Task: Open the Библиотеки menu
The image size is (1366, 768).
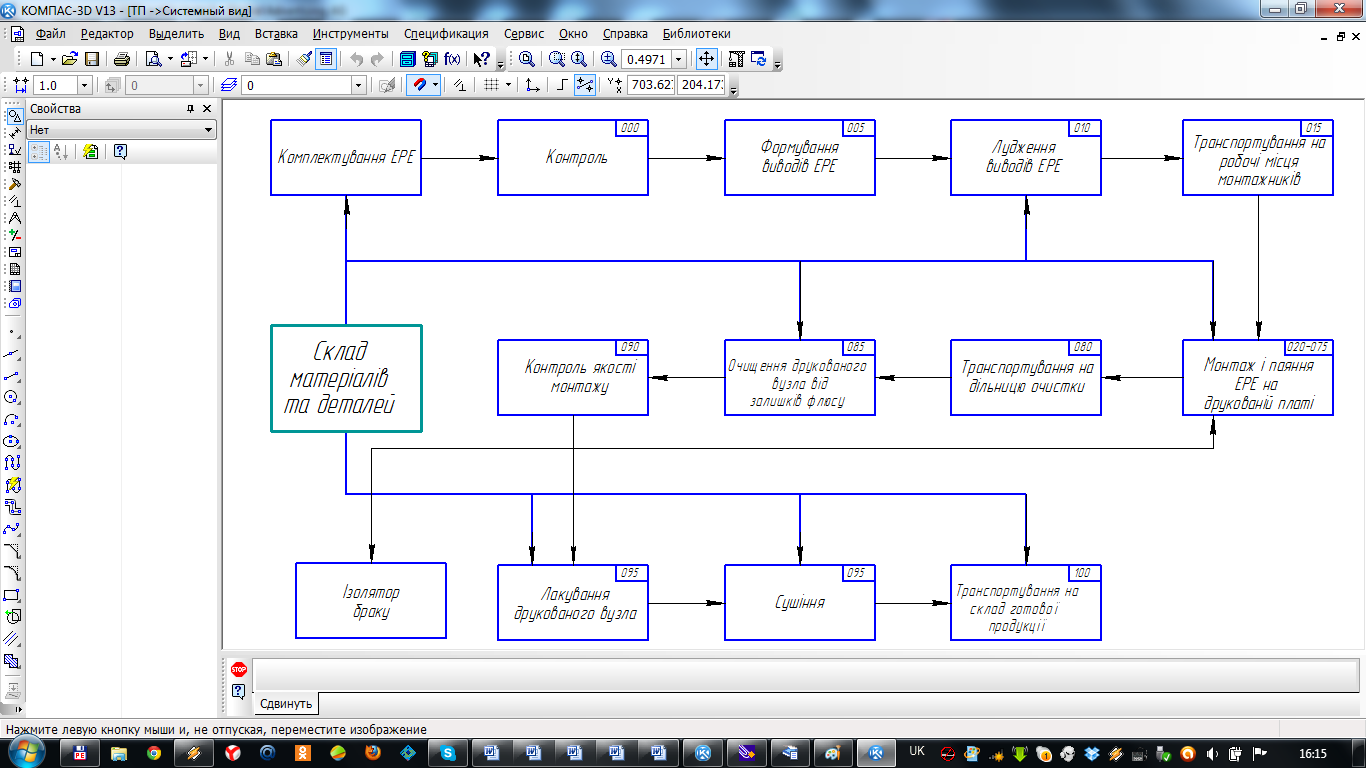Action: point(696,33)
